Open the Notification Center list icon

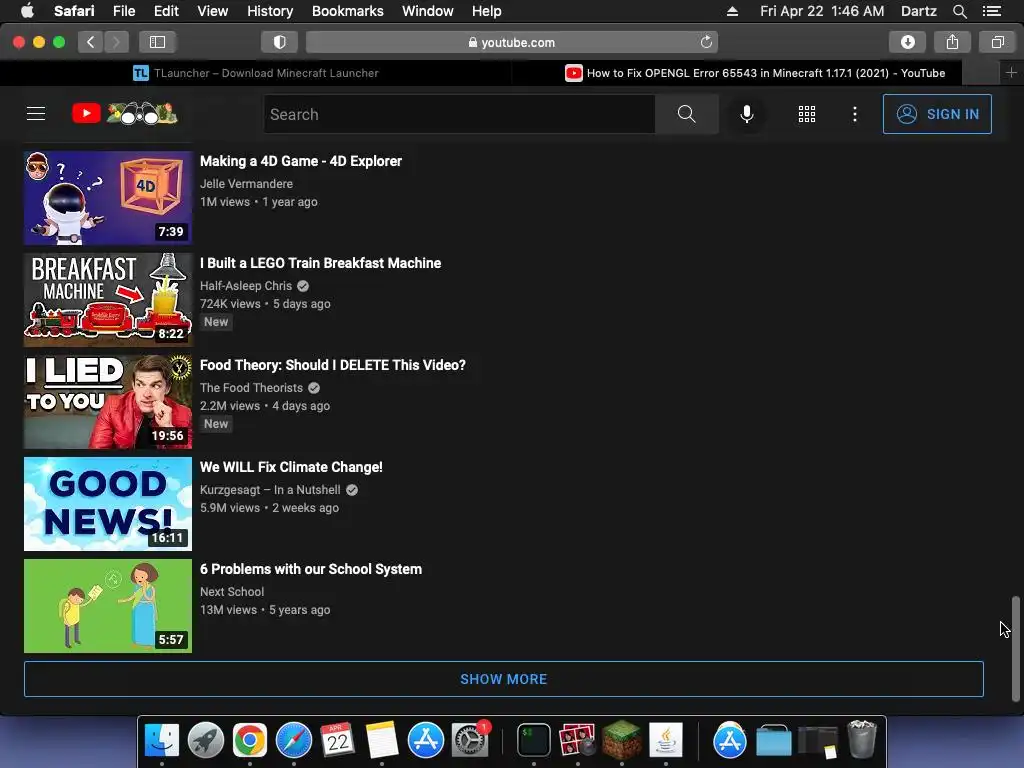coord(991,11)
